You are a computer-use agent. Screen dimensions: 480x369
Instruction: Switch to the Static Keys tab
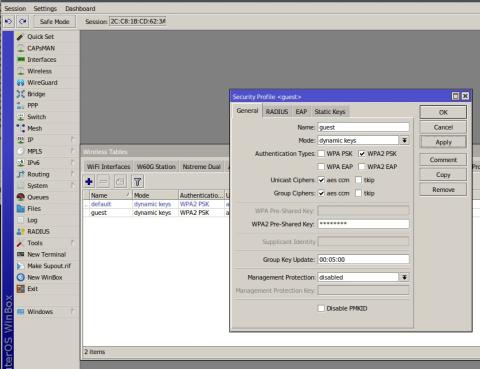coord(330,112)
